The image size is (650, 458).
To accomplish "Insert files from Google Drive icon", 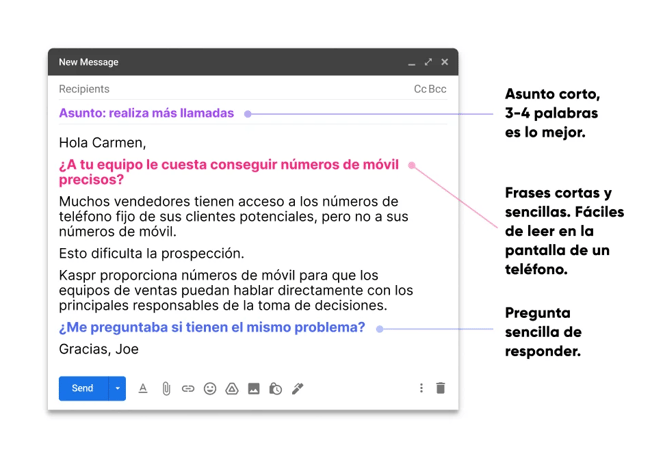I will pos(232,388).
